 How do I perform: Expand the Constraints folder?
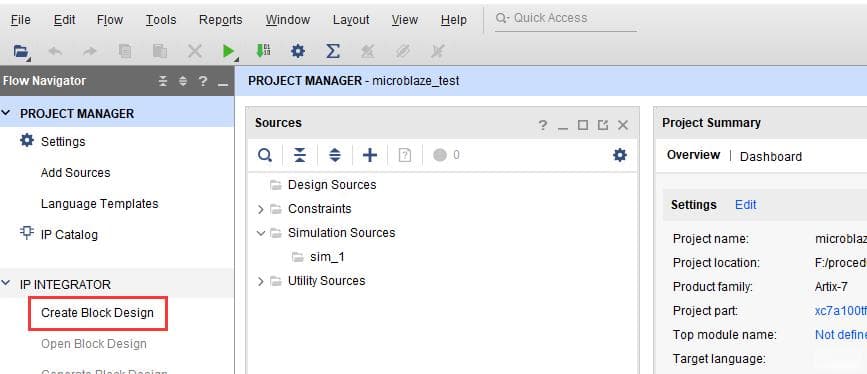(261, 209)
